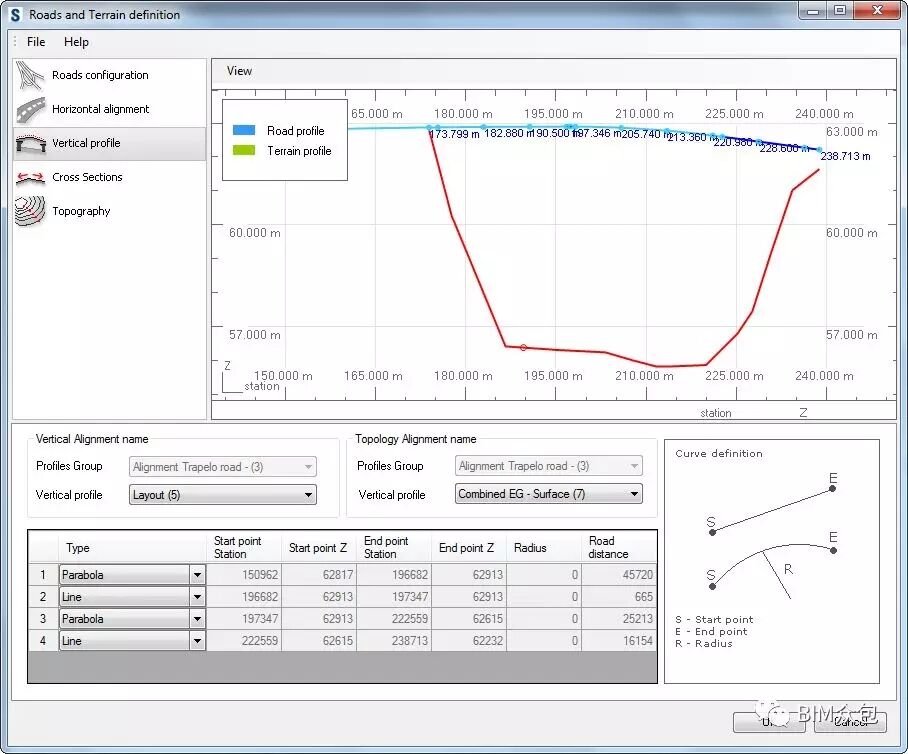Click the blue Road profile legend swatch
The image size is (908, 754).
click(x=244, y=131)
